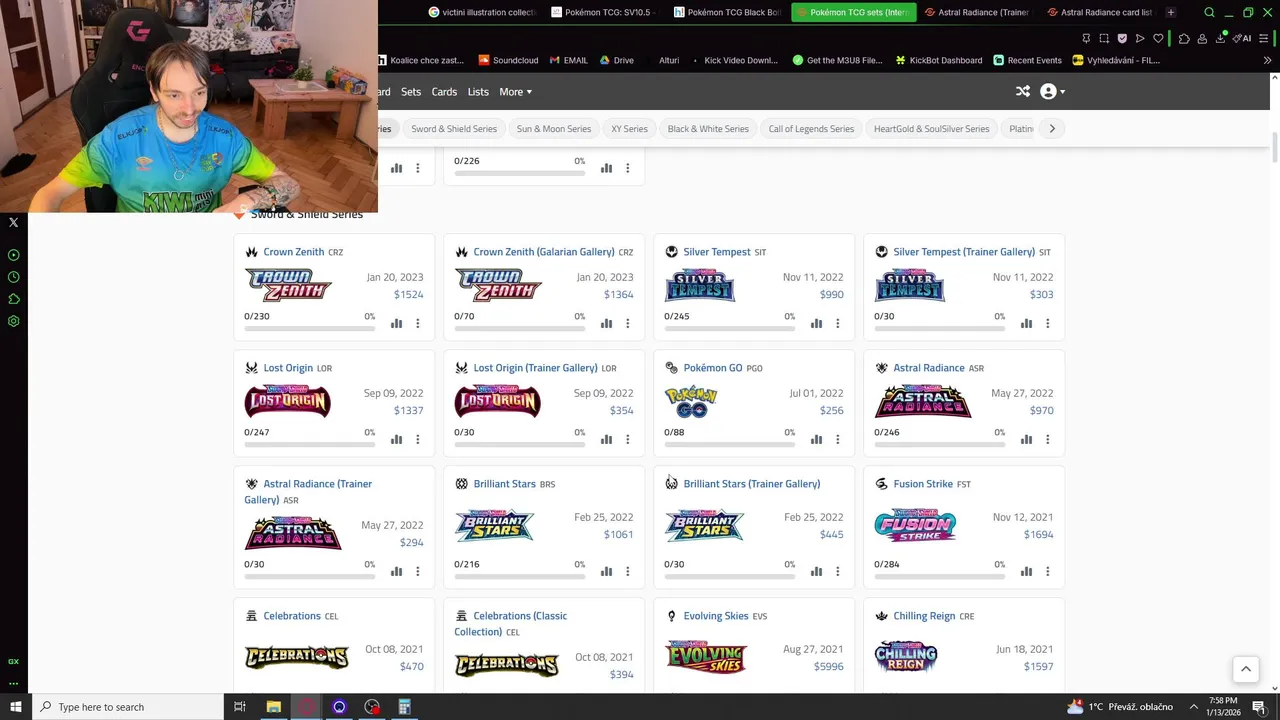Open Task View on the taskbar
Screen dimensions: 1280x720
pos(240,707)
